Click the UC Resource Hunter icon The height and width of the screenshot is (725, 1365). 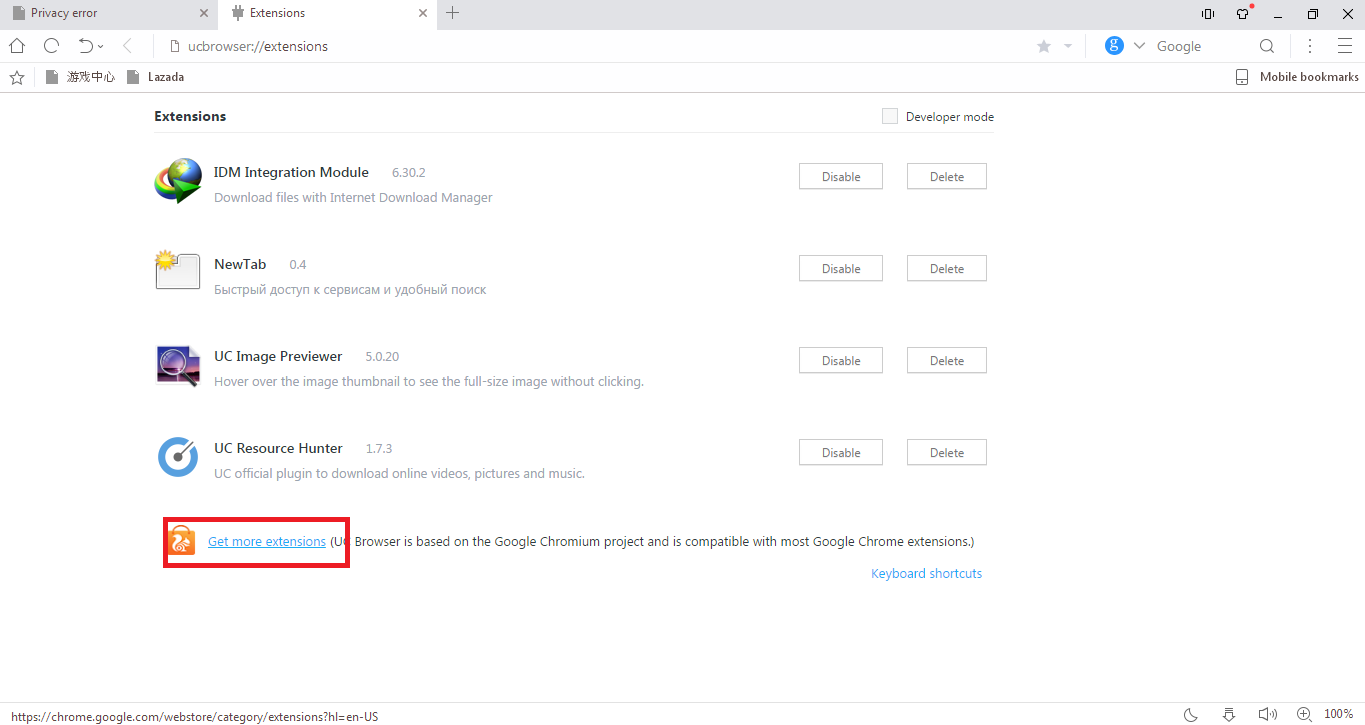click(x=179, y=457)
